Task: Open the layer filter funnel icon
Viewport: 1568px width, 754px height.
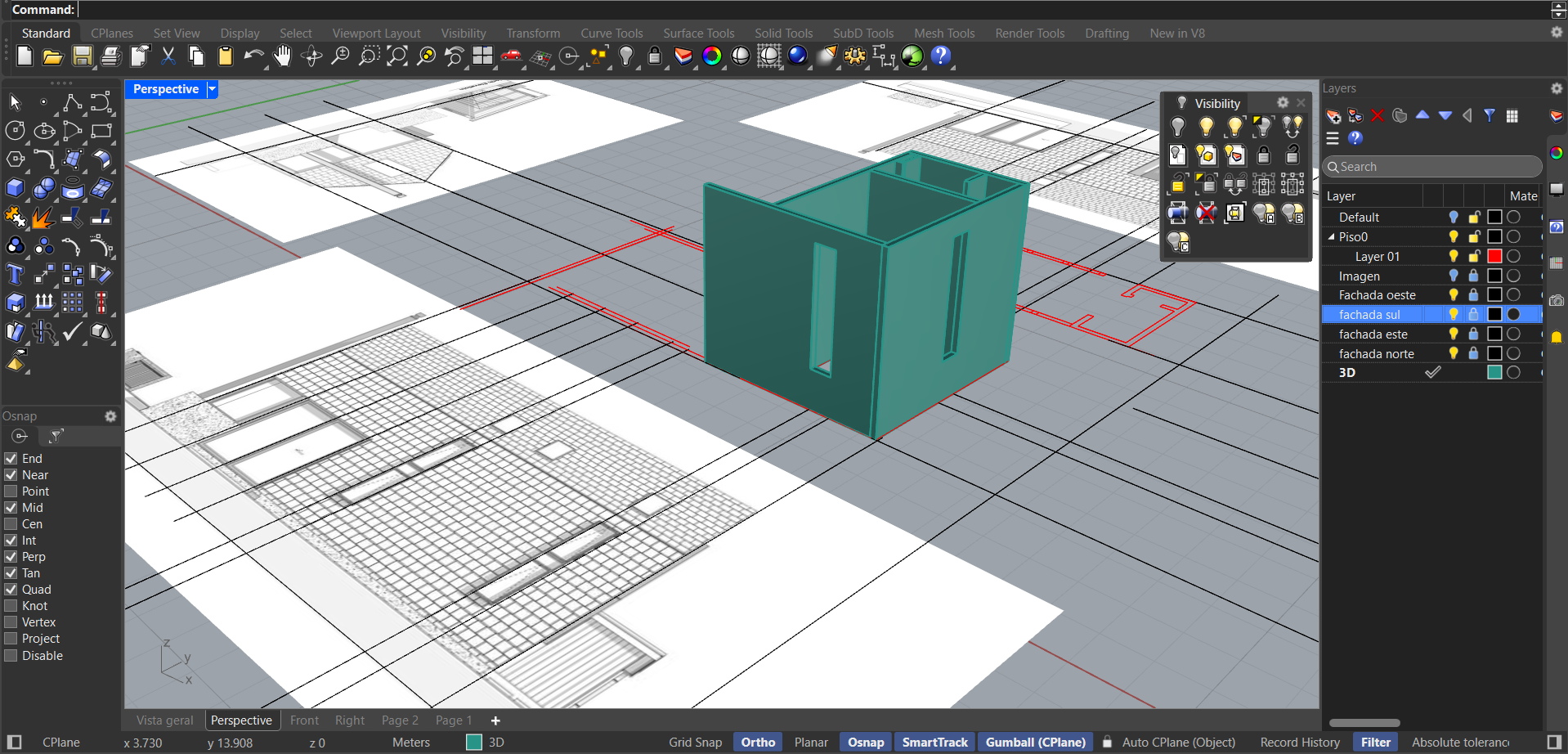Action: coord(1490,115)
